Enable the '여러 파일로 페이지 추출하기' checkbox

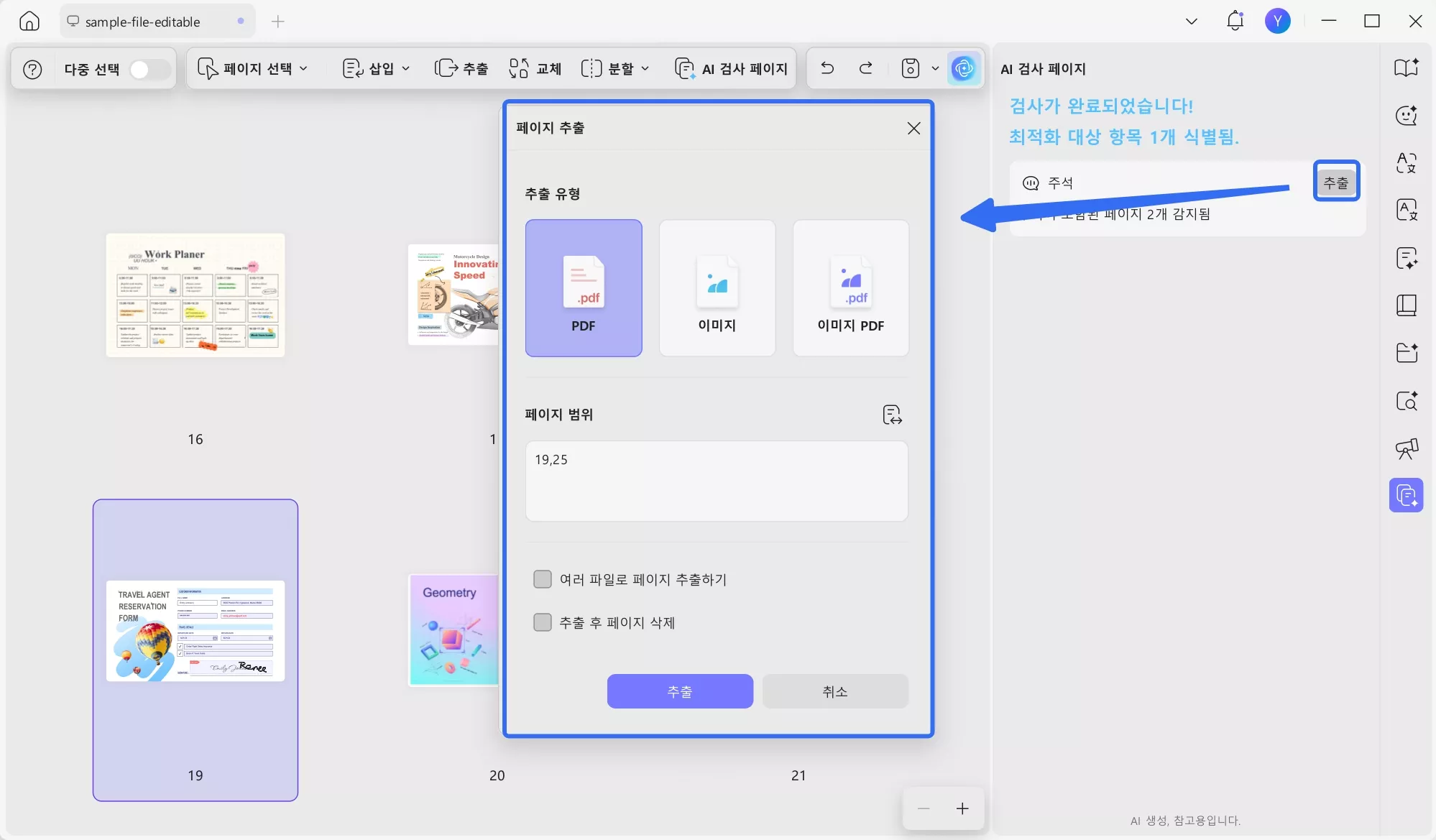coord(543,579)
